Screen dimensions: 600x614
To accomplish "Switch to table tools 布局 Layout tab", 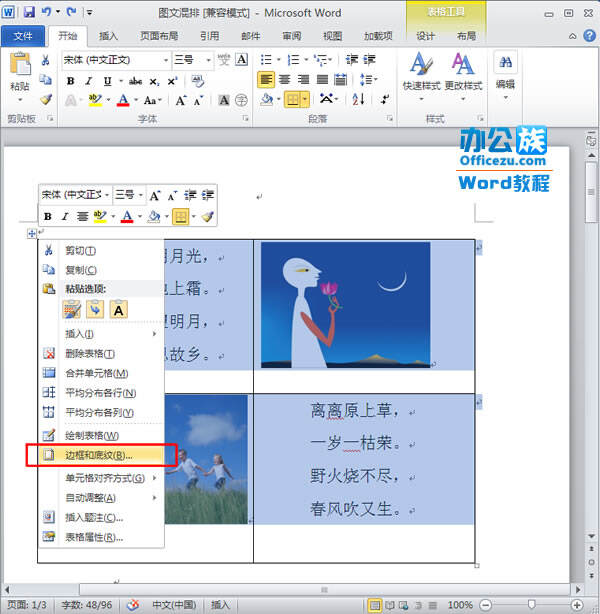I will [466, 36].
